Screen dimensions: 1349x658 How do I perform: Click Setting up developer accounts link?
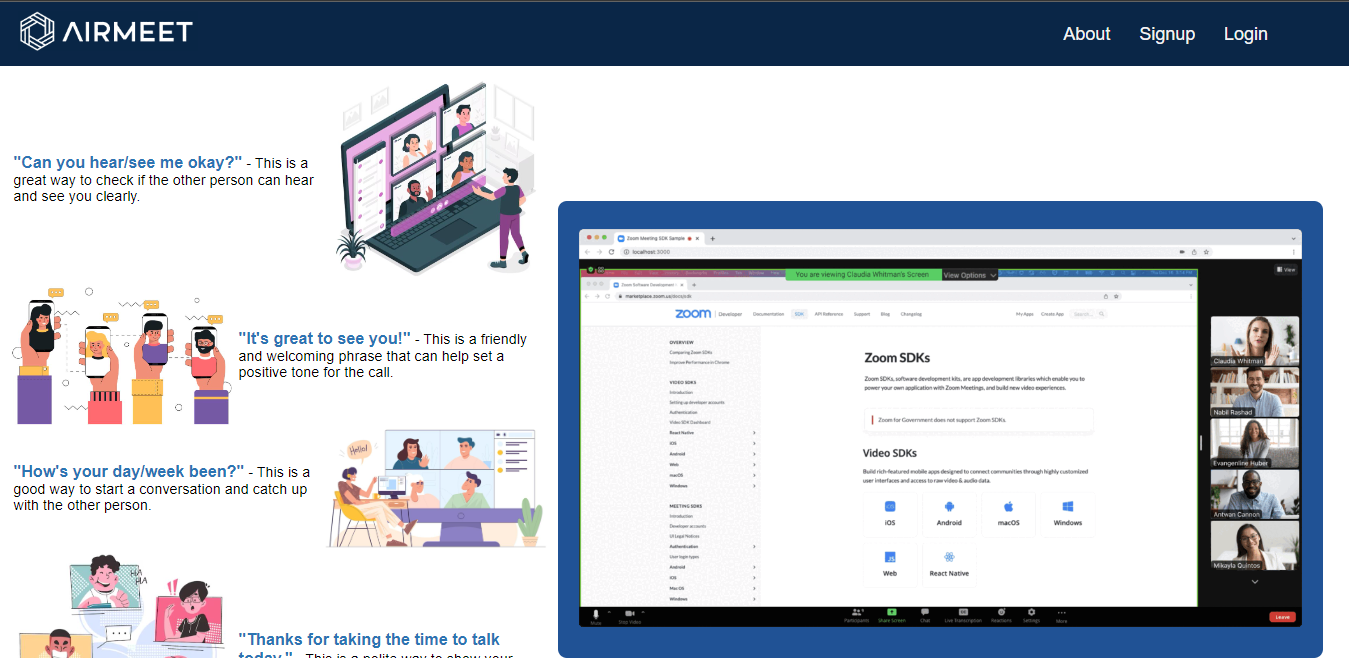697,402
